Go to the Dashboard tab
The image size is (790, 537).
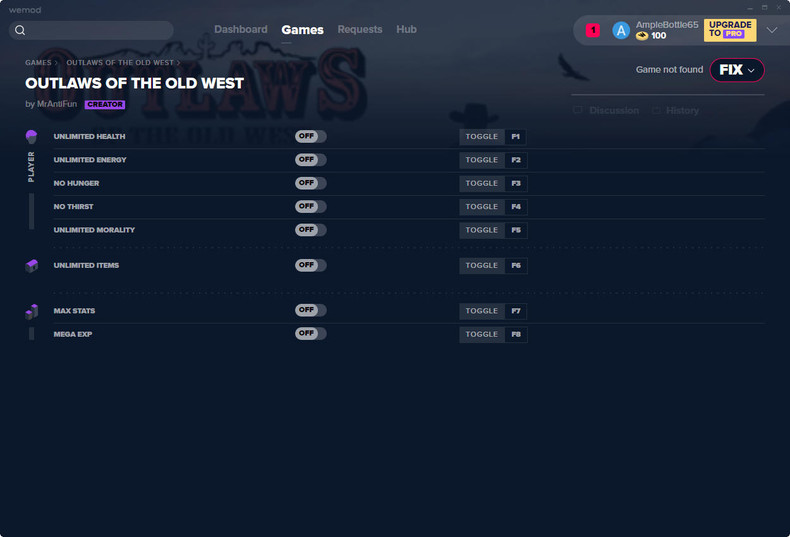click(241, 29)
